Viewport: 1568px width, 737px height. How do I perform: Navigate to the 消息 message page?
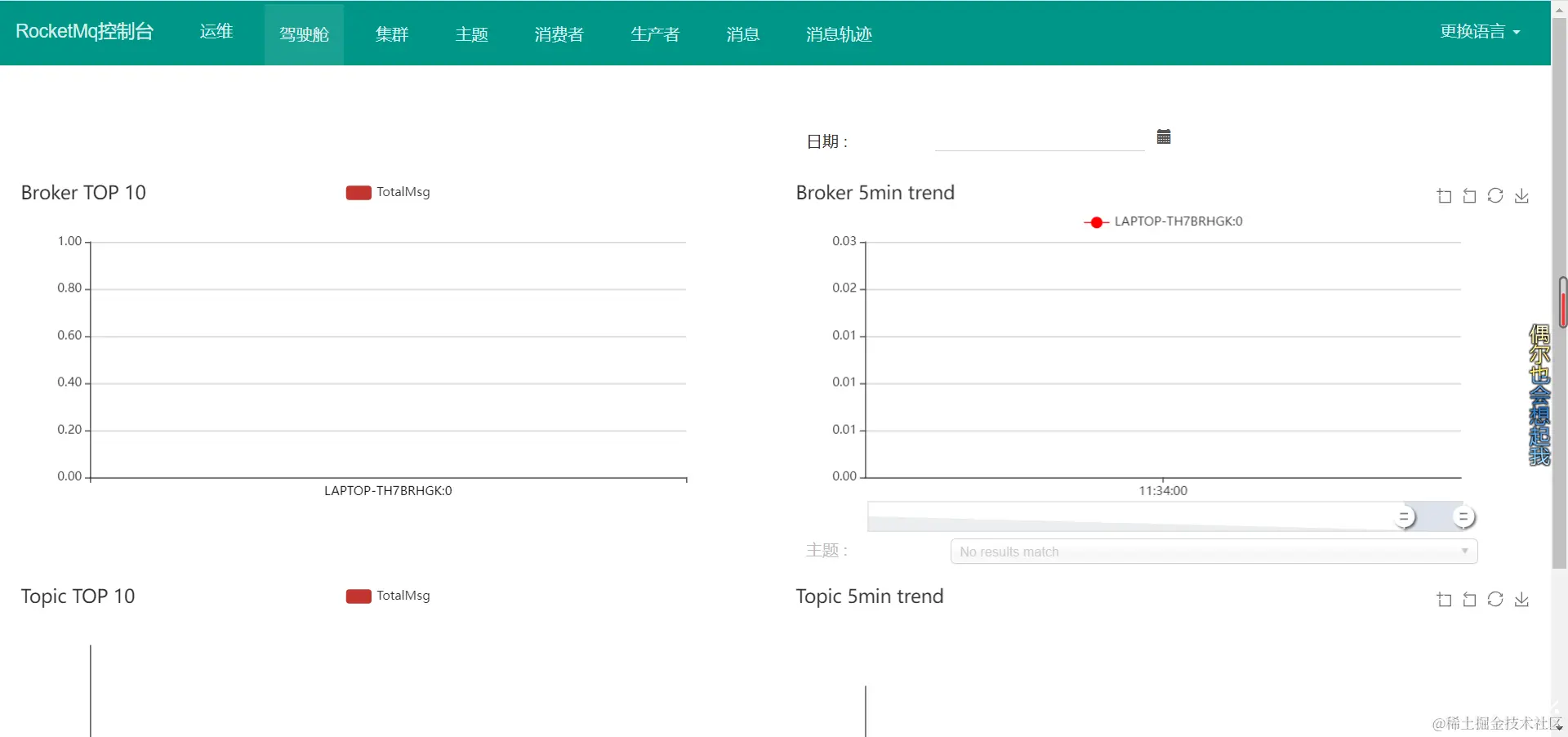[743, 34]
